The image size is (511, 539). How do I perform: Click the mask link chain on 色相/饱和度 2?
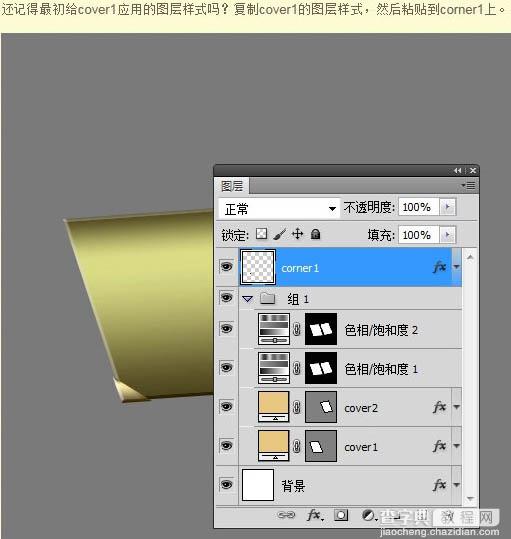[x=297, y=329]
